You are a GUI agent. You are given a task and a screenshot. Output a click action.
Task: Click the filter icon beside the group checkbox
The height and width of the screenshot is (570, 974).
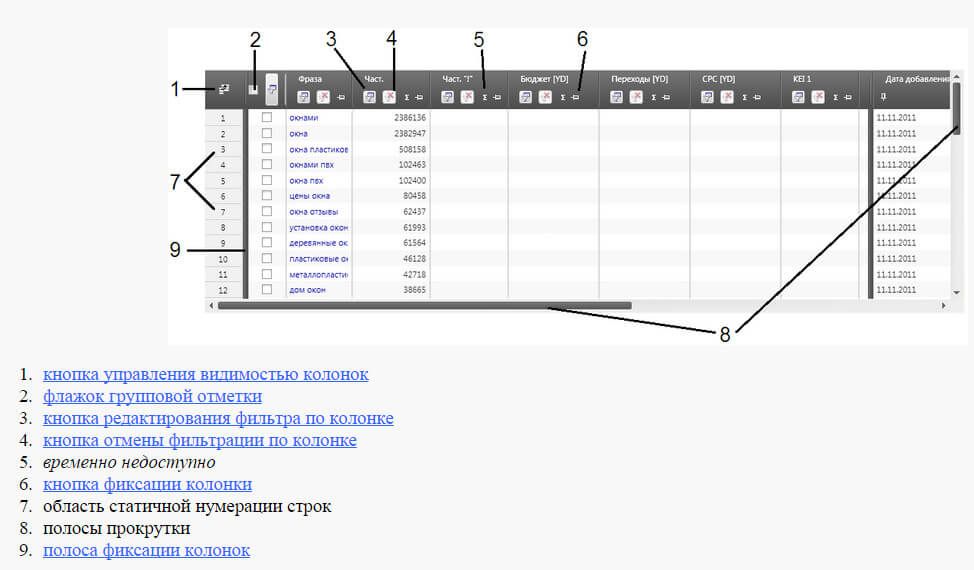point(271,89)
